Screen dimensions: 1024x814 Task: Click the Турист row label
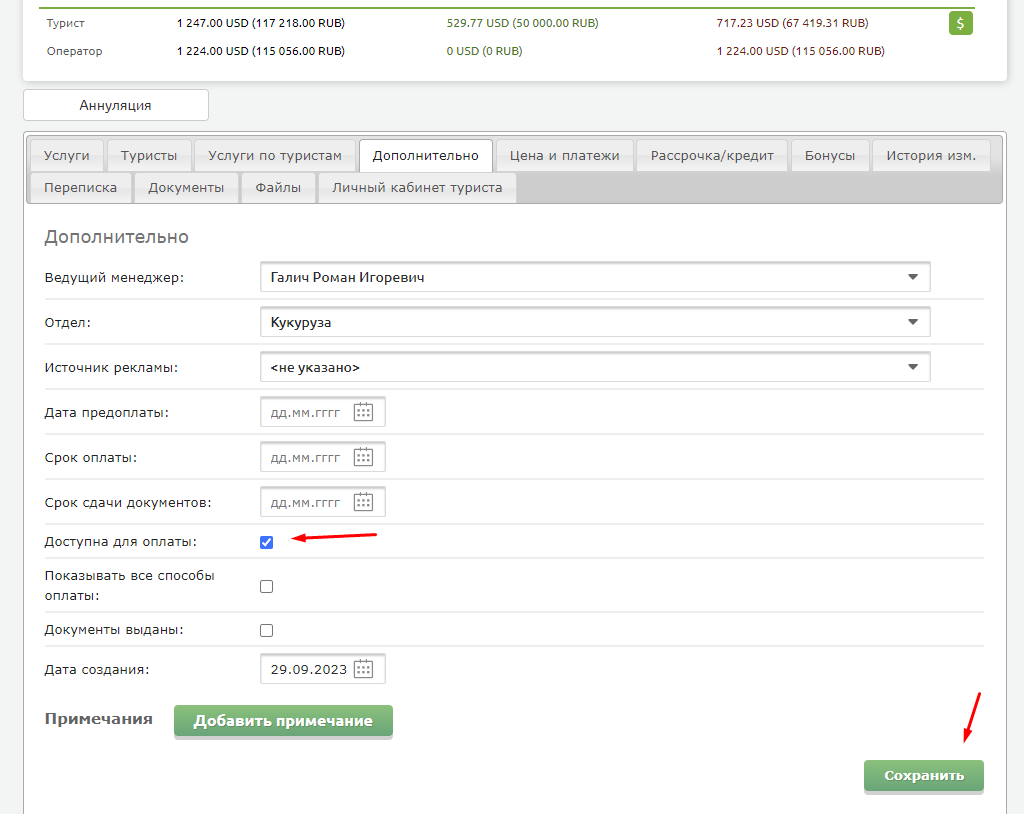pyautogui.click(x=65, y=23)
